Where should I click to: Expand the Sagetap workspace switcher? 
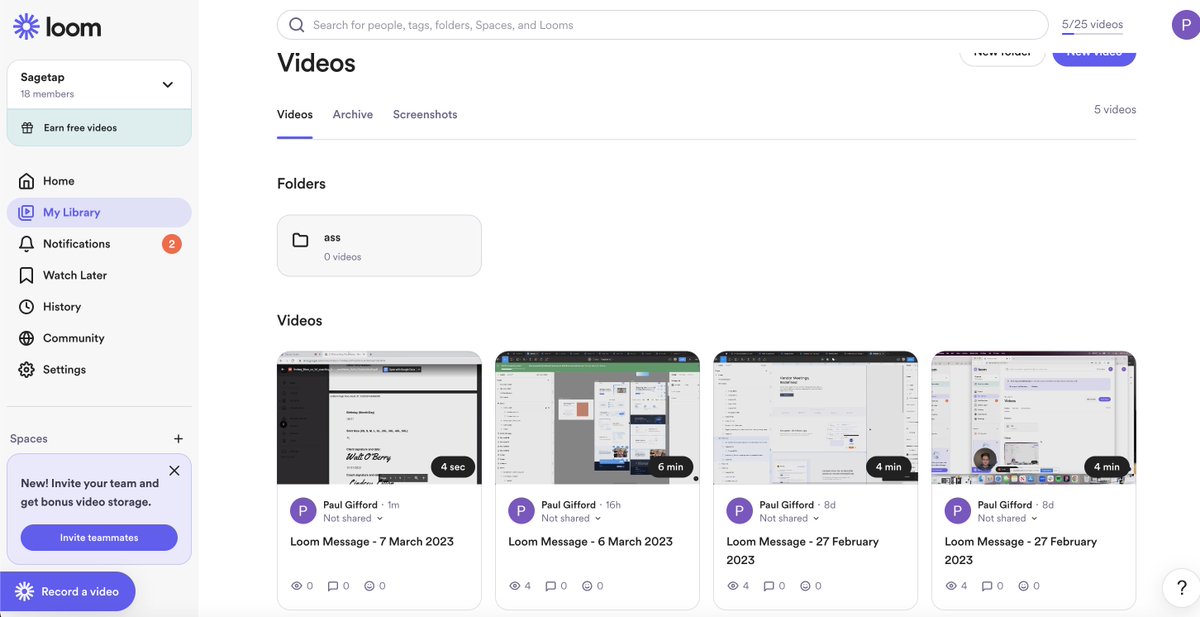coord(167,85)
